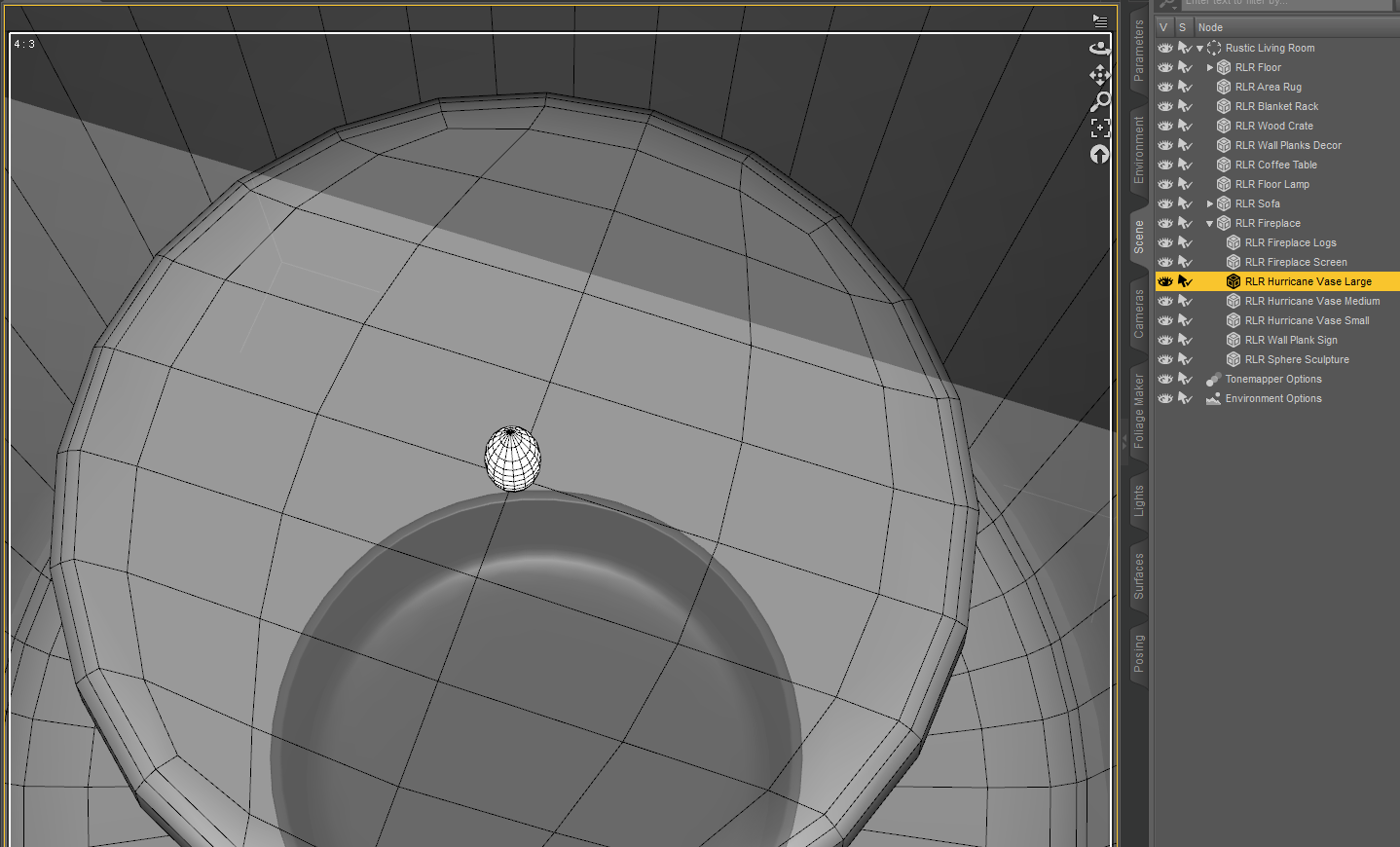Click the RLR Fireplace Screen node icon

click(x=1234, y=262)
